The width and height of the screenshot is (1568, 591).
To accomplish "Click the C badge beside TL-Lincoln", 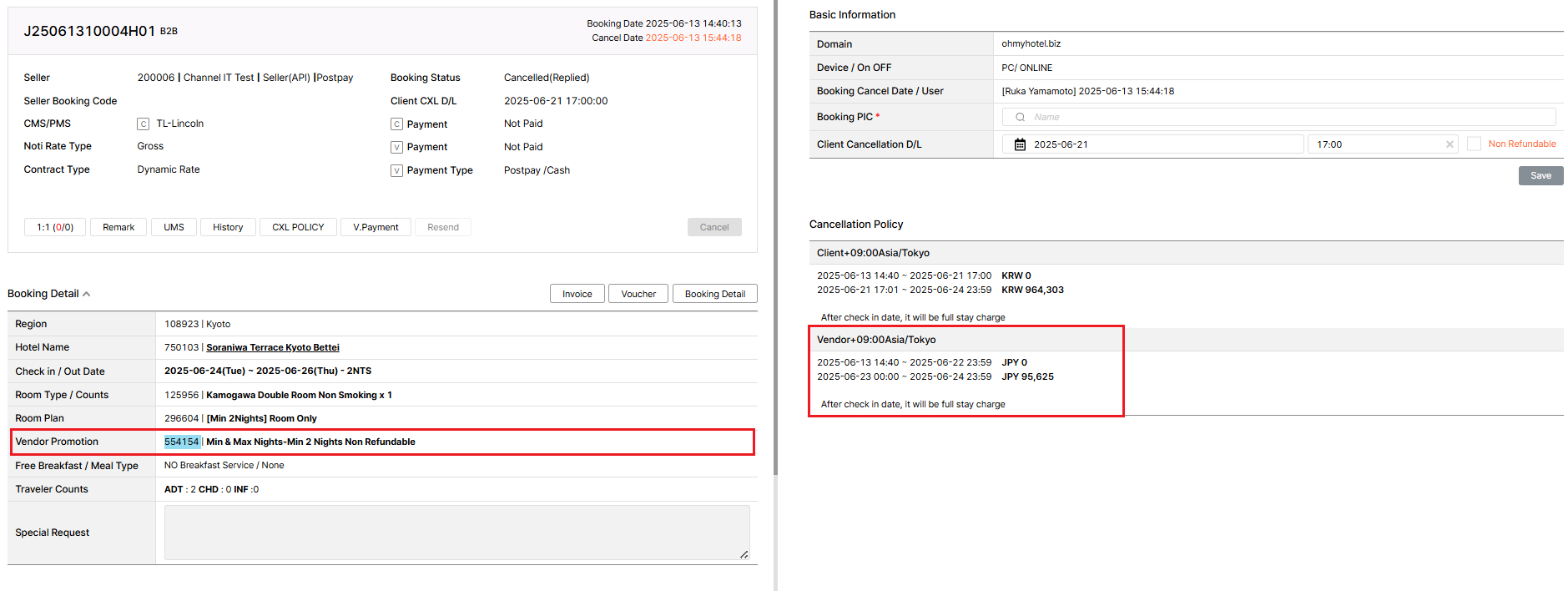I will coord(144,124).
